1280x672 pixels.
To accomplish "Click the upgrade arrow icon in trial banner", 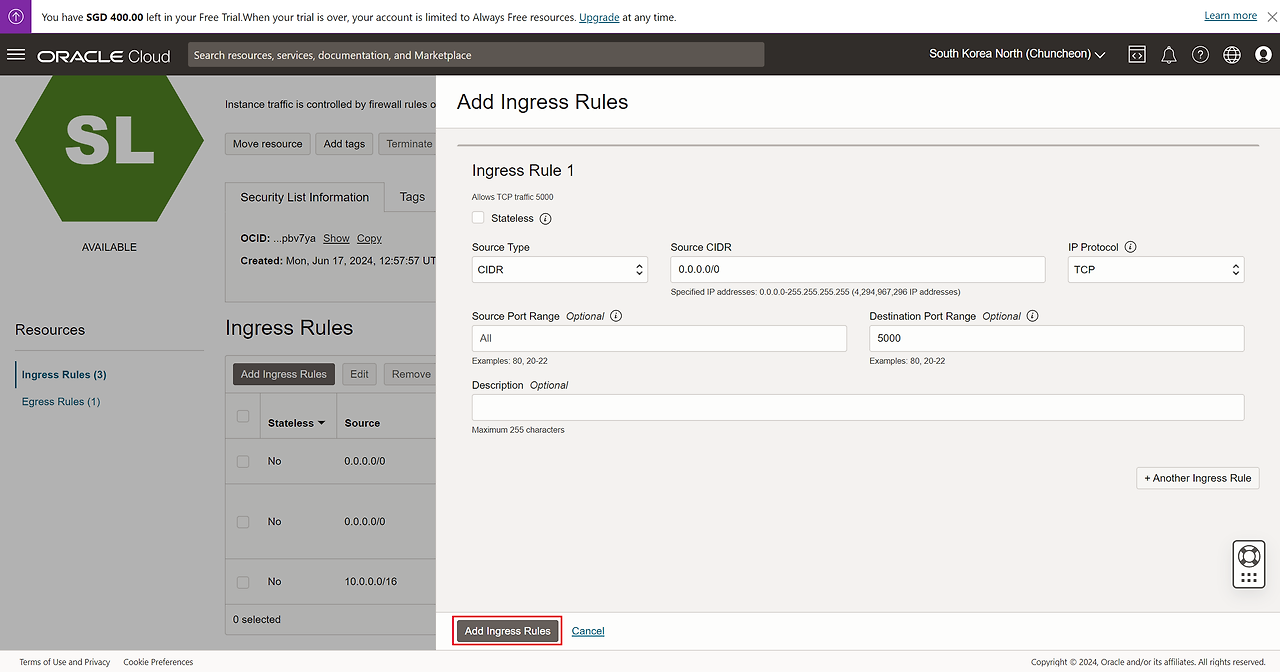I will click(x=16, y=17).
